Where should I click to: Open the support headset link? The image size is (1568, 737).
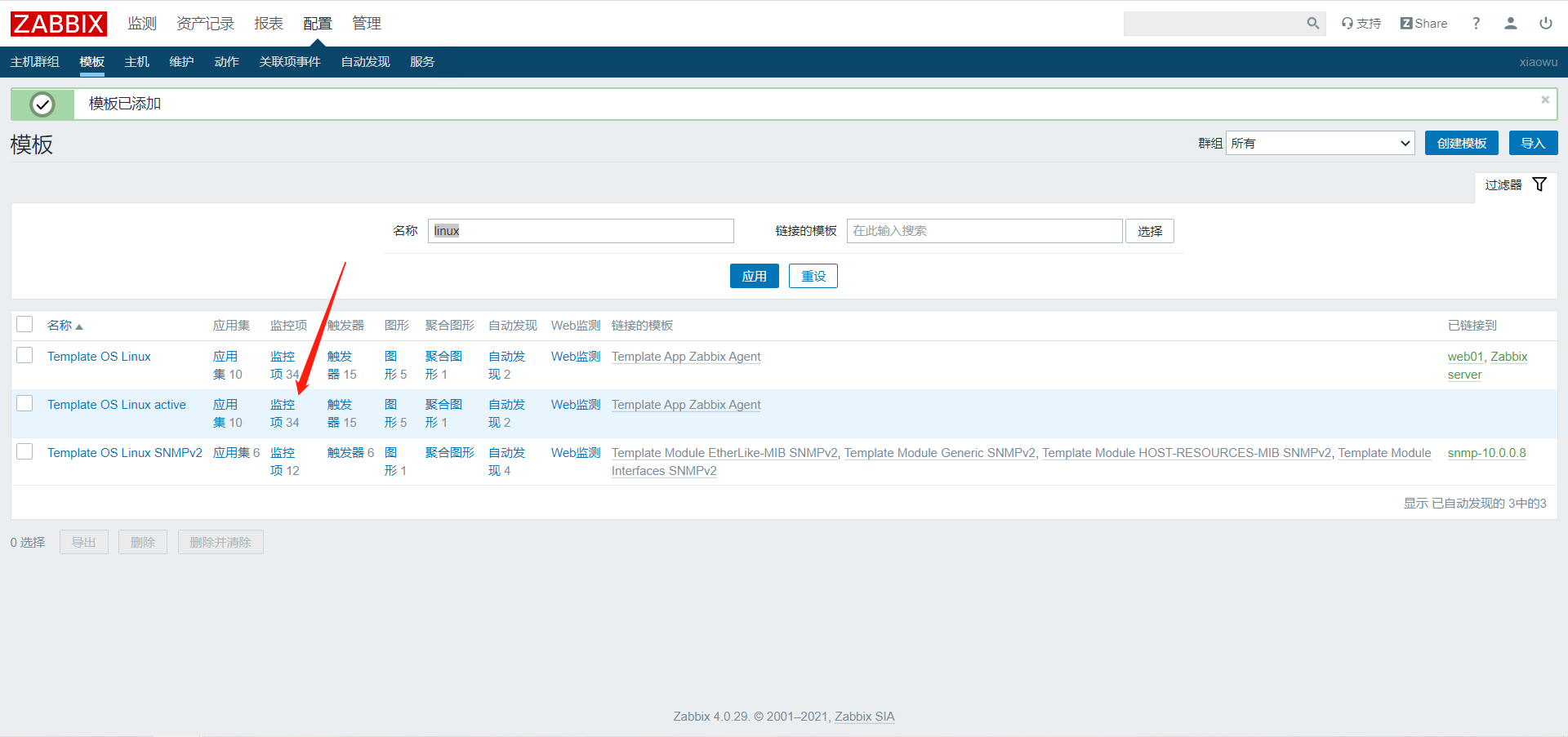(1361, 24)
